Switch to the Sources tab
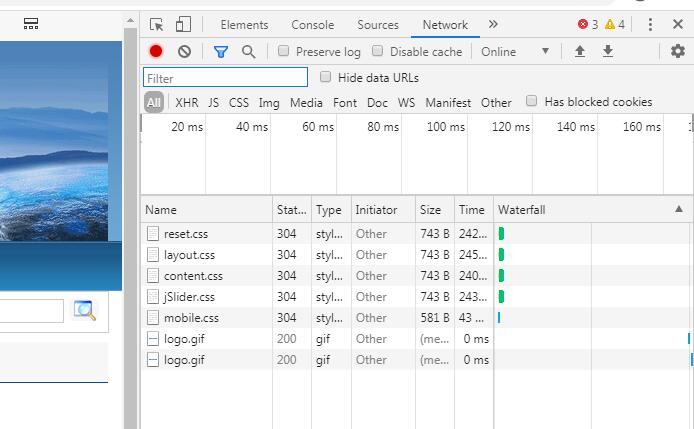Viewport: 694px width, 429px height. pyautogui.click(x=377, y=25)
